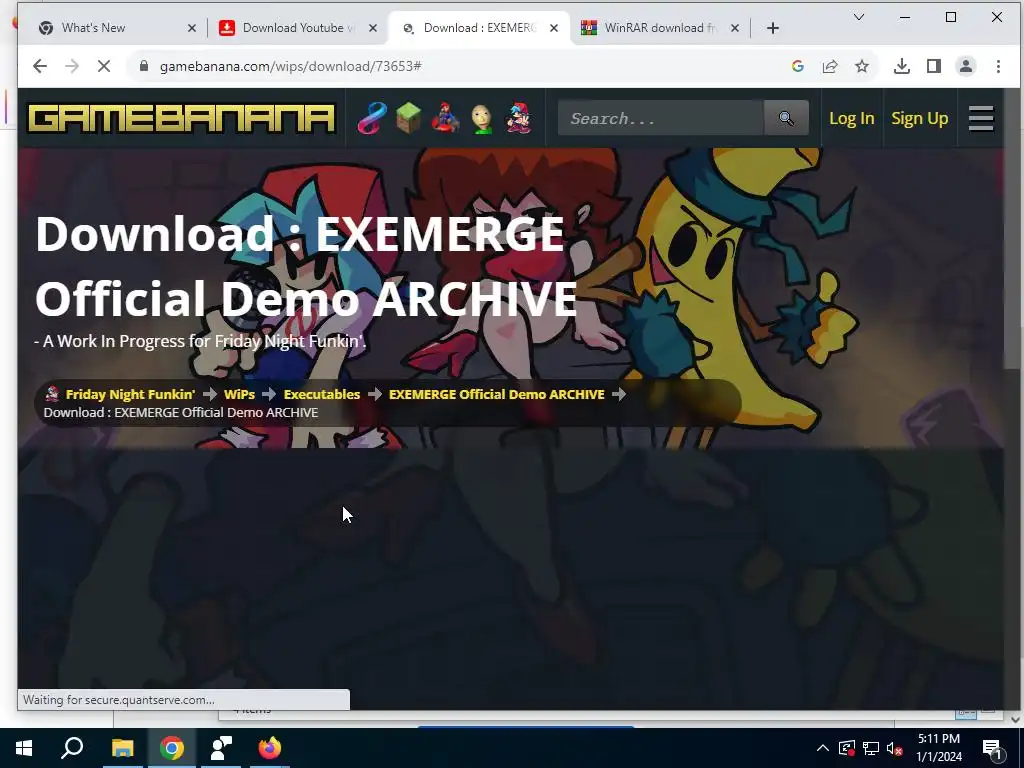The height and width of the screenshot is (768, 1024).
Task: Share this page via share icon
Action: pos(830,66)
